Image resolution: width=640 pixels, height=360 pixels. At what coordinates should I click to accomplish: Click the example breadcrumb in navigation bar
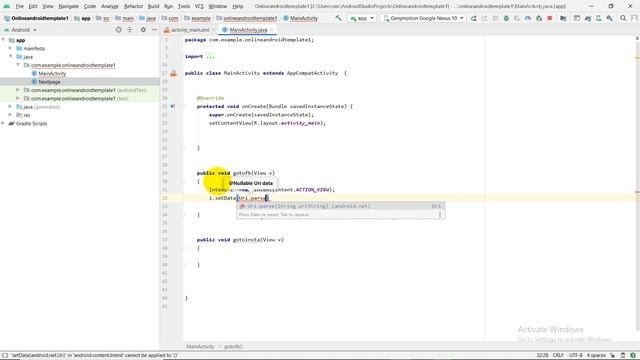click(198, 18)
